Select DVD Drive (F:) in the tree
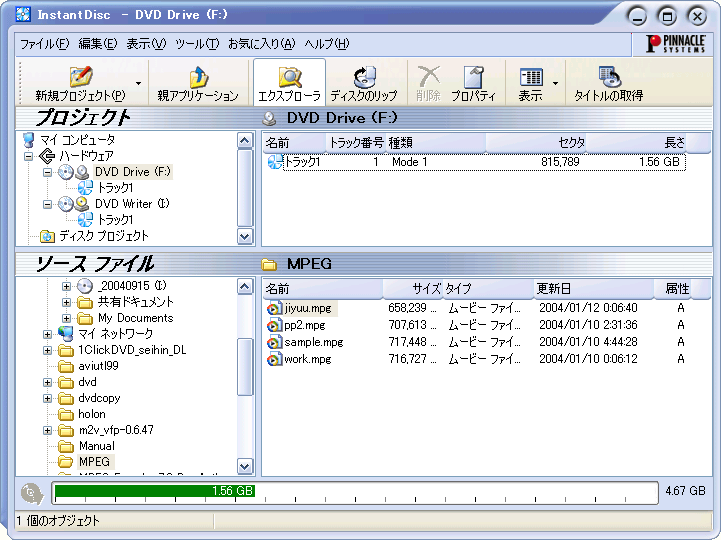Screen dimensions: 721x540 click(133, 172)
